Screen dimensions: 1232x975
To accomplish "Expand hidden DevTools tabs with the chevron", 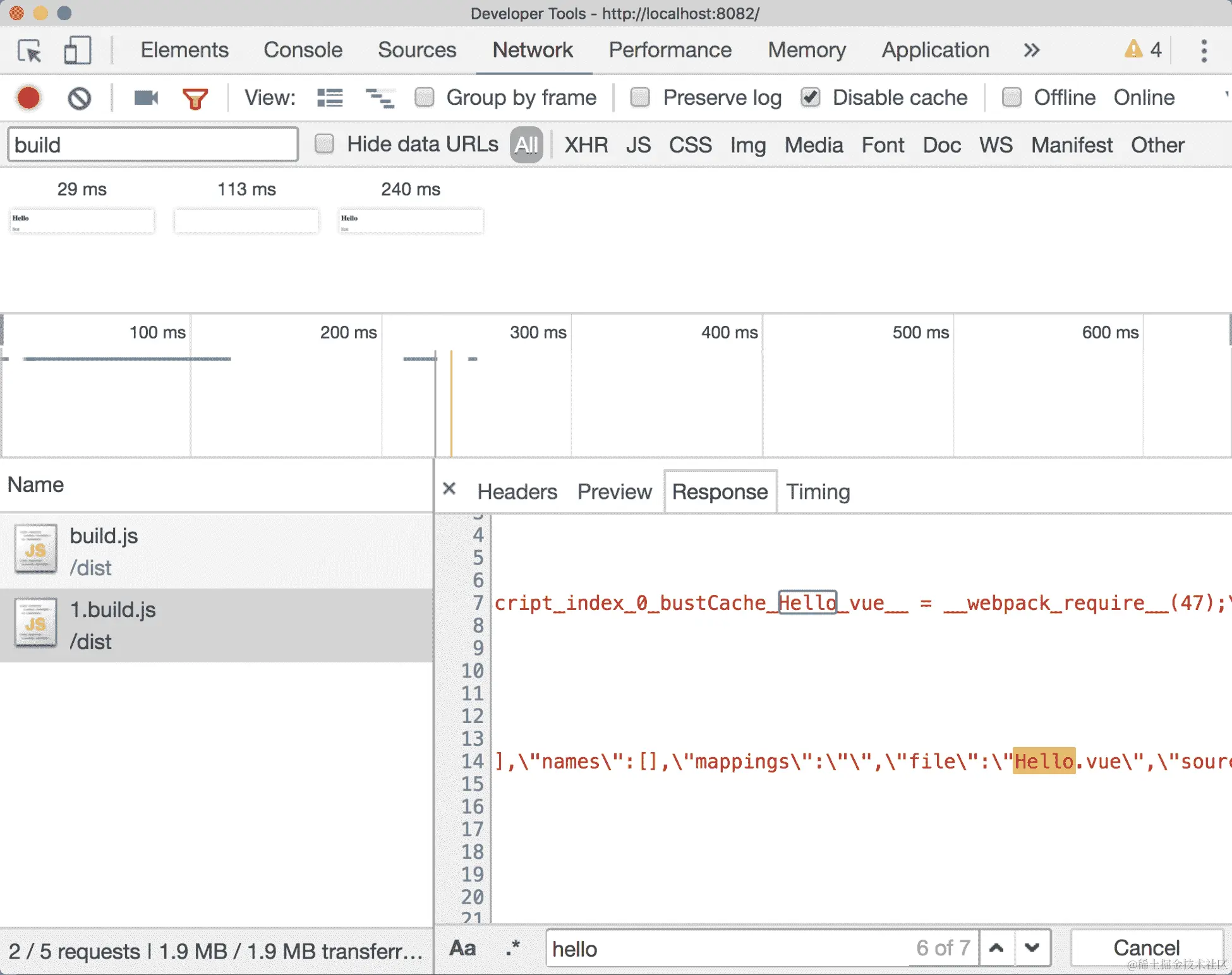I will coord(1031,51).
